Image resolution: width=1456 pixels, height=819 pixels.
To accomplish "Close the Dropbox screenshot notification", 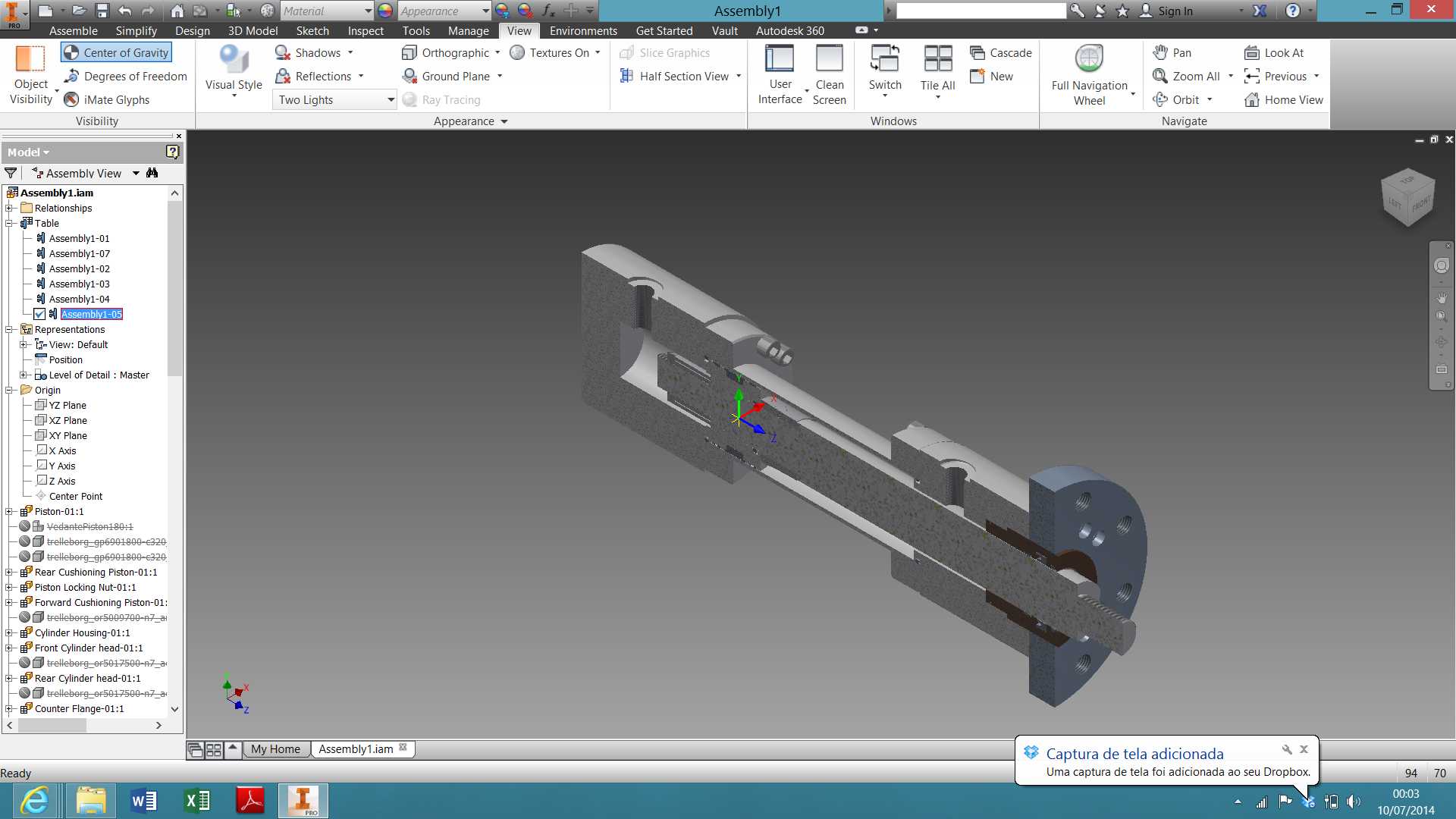I will click(1304, 749).
